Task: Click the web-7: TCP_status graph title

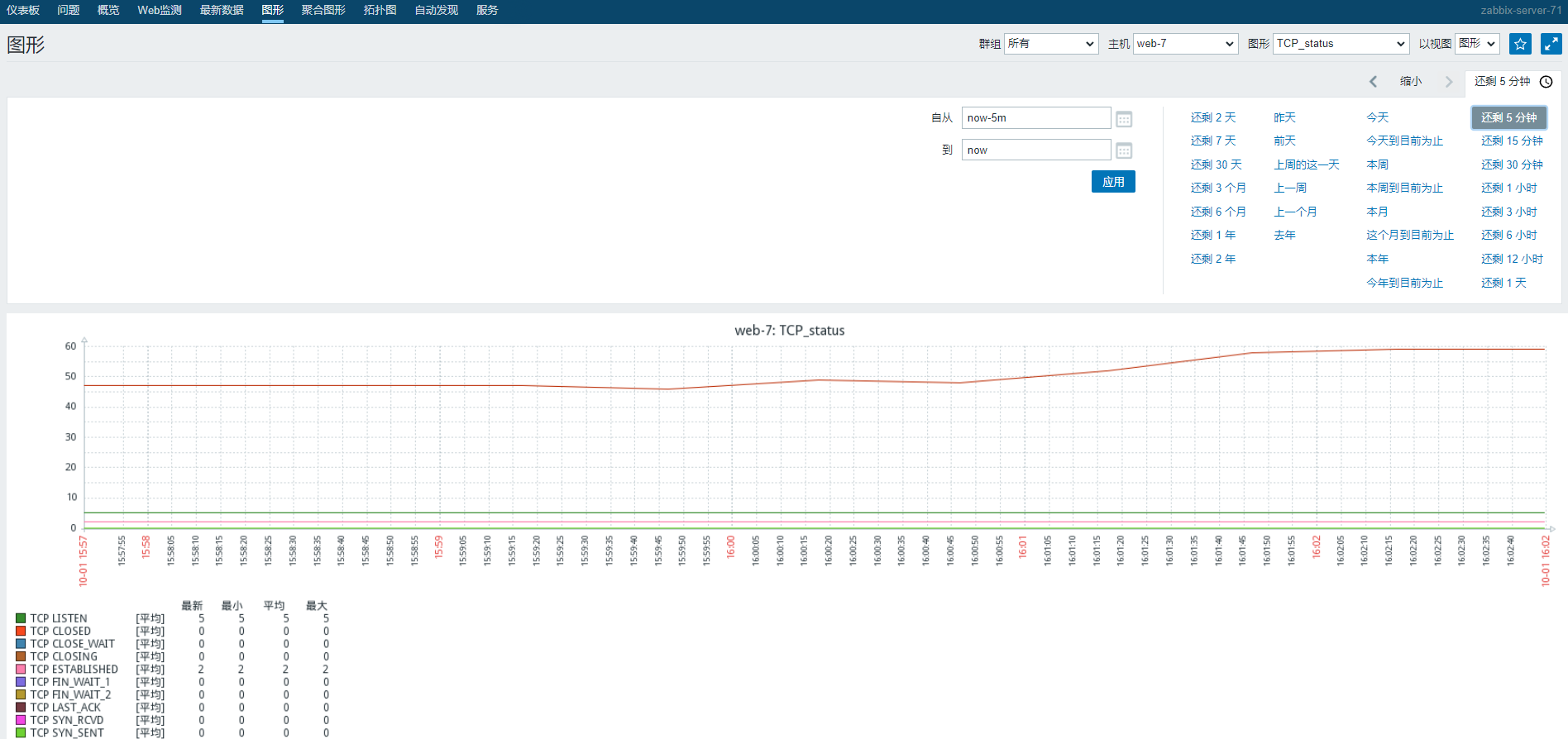Action: [x=790, y=331]
